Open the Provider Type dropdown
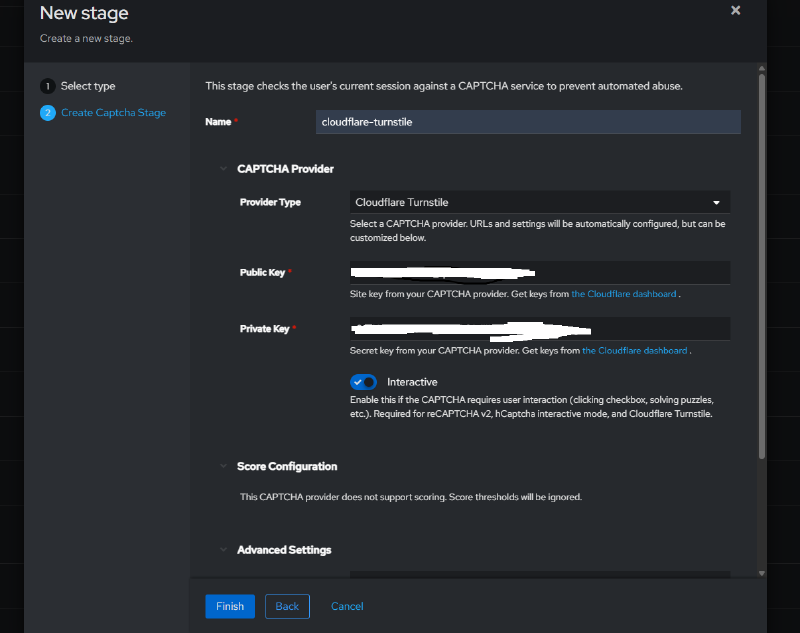Viewport: 800px width, 633px height. tap(540, 202)
